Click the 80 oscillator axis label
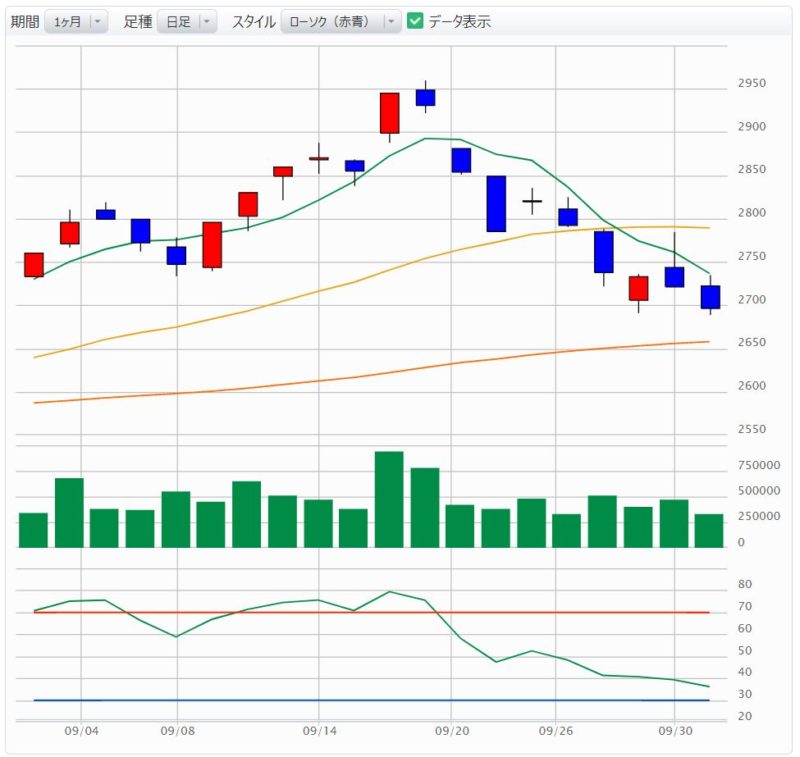The width and height of the screenshot is (800, 757). coord(745,584)
